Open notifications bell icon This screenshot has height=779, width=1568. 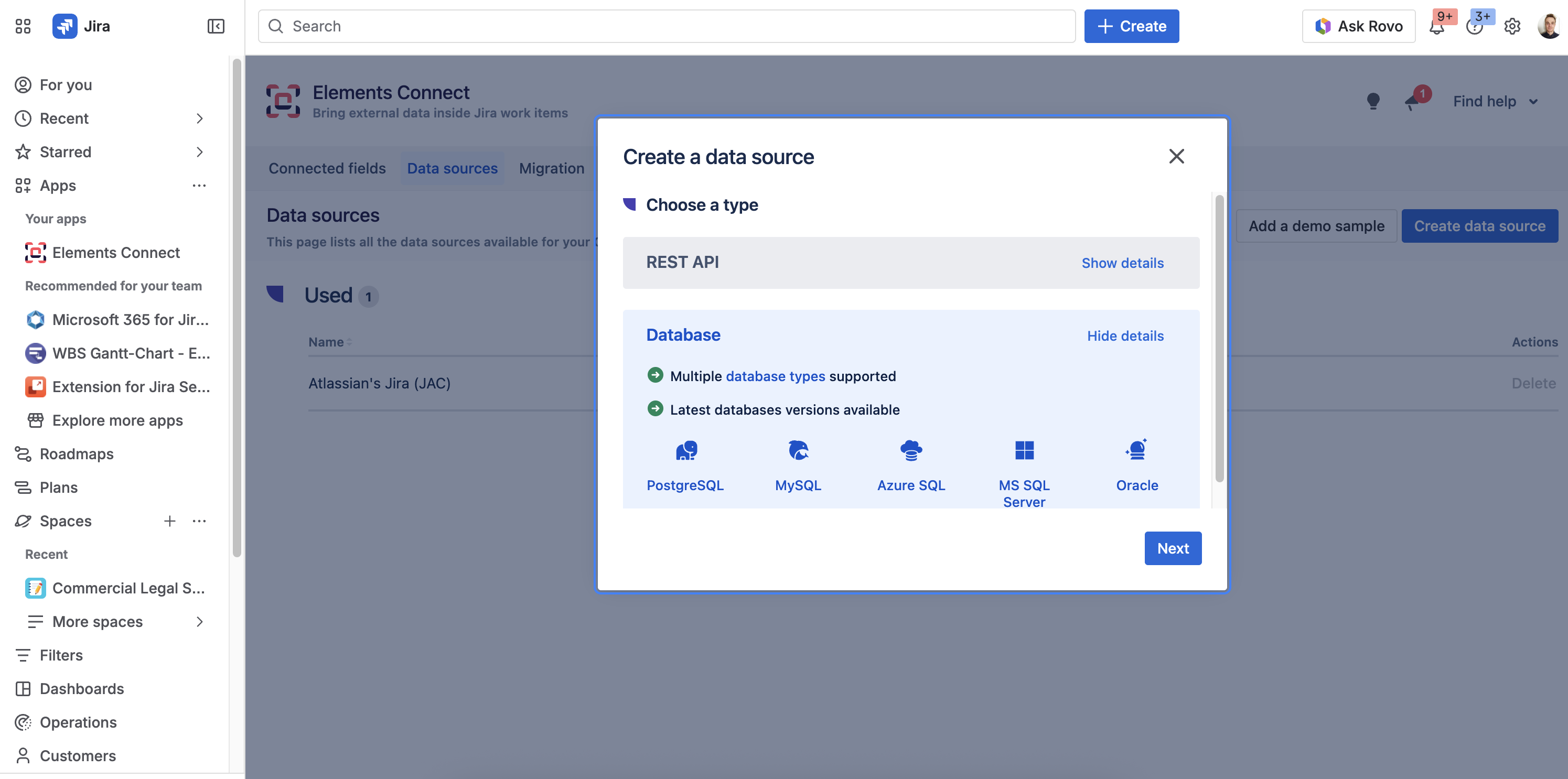(x=1436, y=27)
